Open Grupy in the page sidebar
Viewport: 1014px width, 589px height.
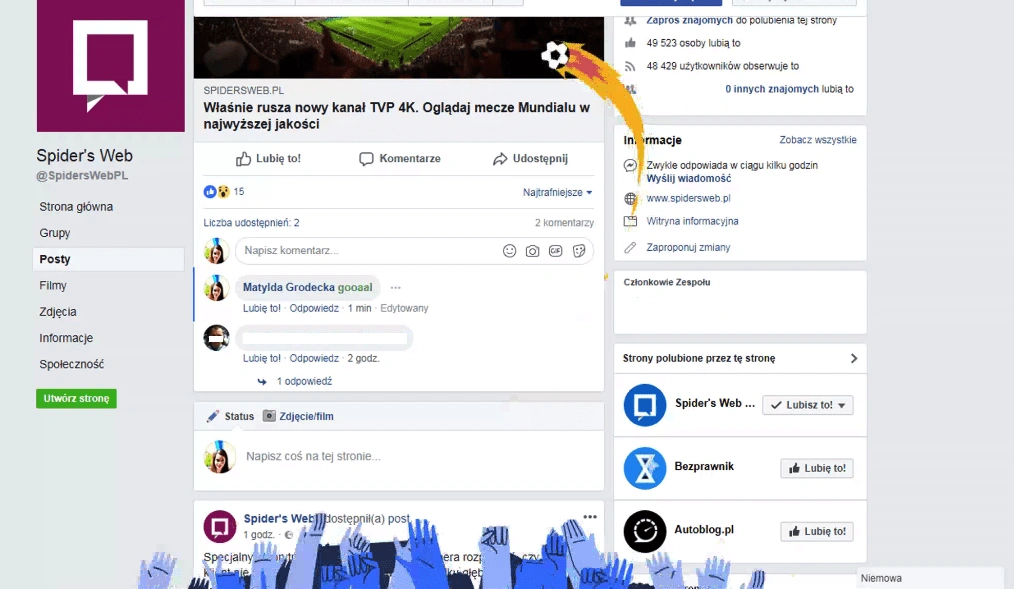(55, 233)
